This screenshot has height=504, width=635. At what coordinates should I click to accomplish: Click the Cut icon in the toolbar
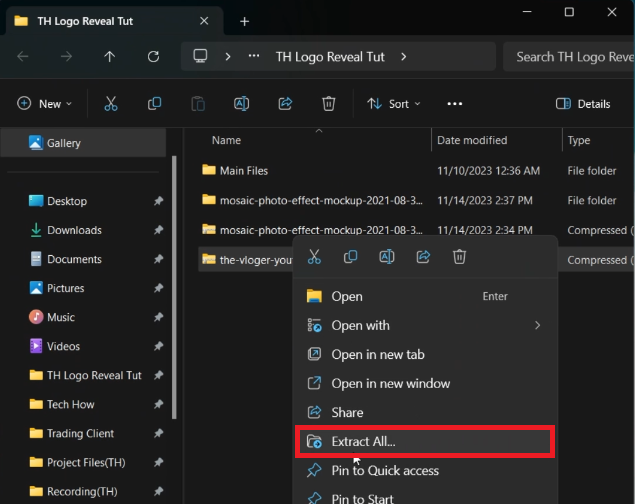click(x=111, y=104)
